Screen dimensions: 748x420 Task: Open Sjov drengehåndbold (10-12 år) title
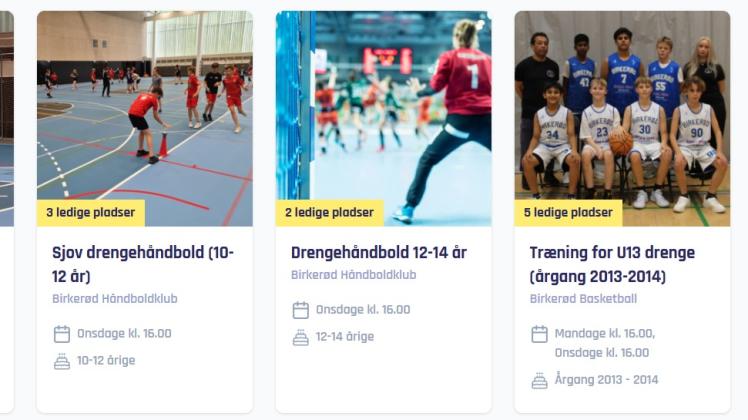[143, 264]
